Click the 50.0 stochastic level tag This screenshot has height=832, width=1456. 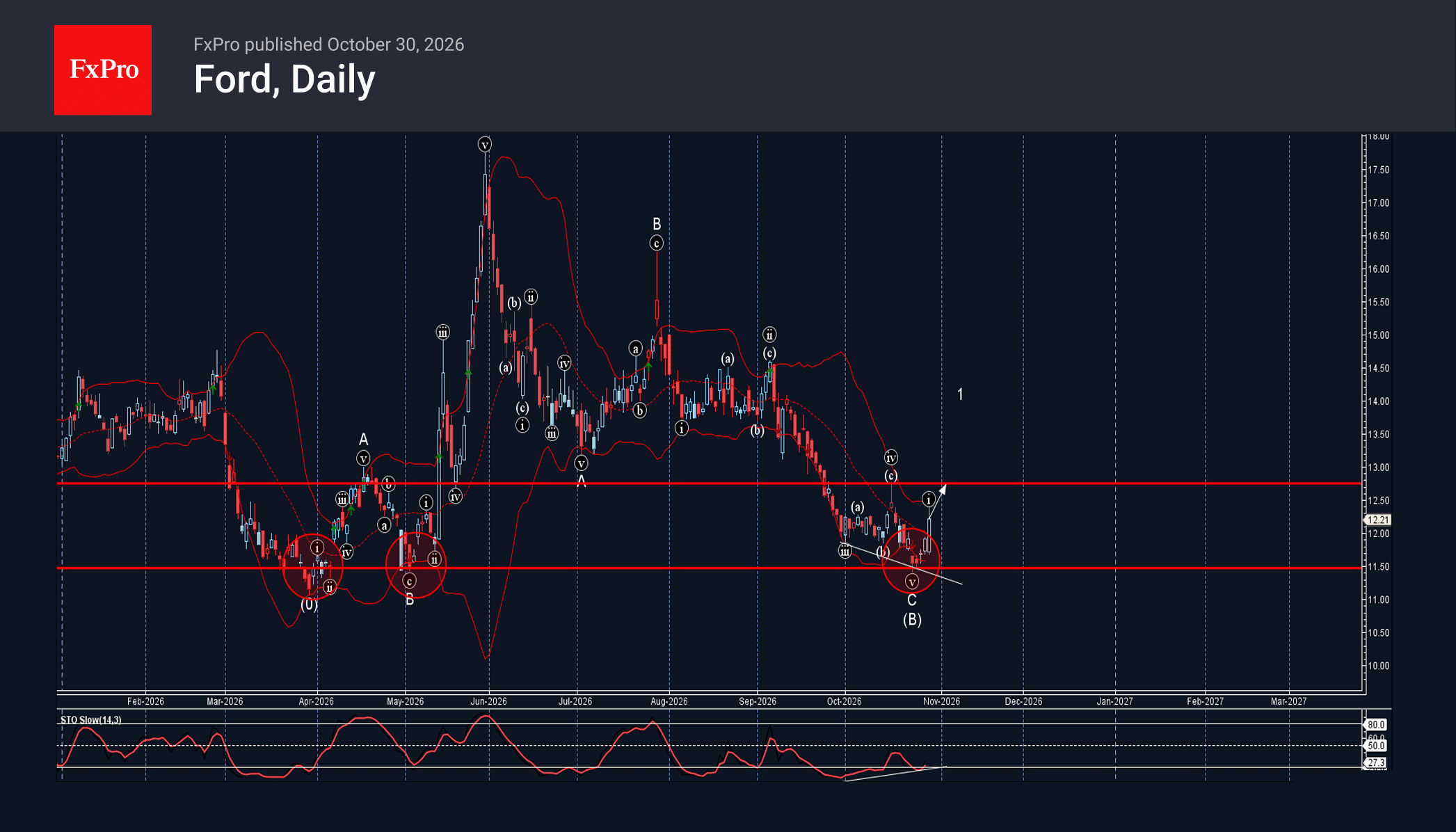pyautogui.click(x=1375, y=746)
